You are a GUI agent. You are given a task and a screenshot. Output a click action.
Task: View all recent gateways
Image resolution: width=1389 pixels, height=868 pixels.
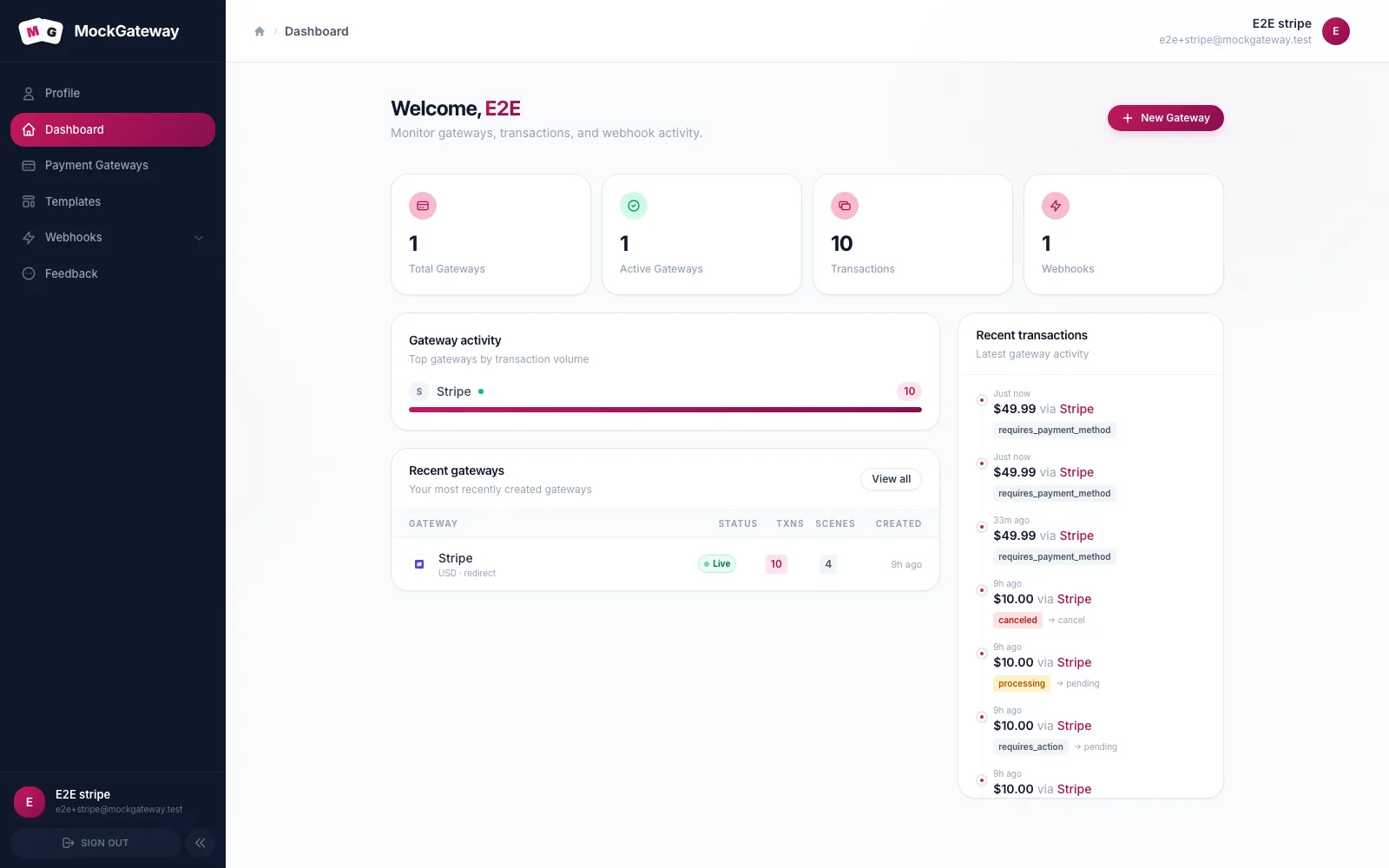[892, 479]
